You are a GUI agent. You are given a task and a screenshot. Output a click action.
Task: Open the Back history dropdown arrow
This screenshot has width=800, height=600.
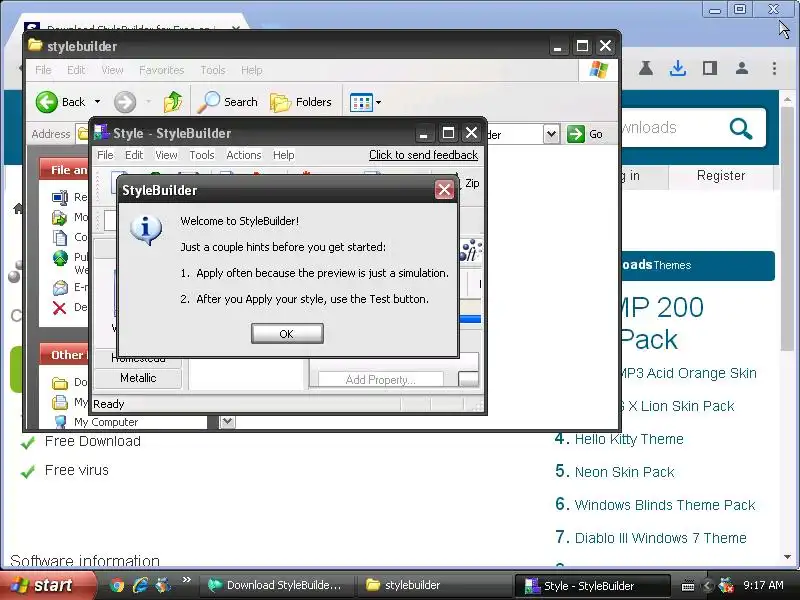click(x=97, y=102)
